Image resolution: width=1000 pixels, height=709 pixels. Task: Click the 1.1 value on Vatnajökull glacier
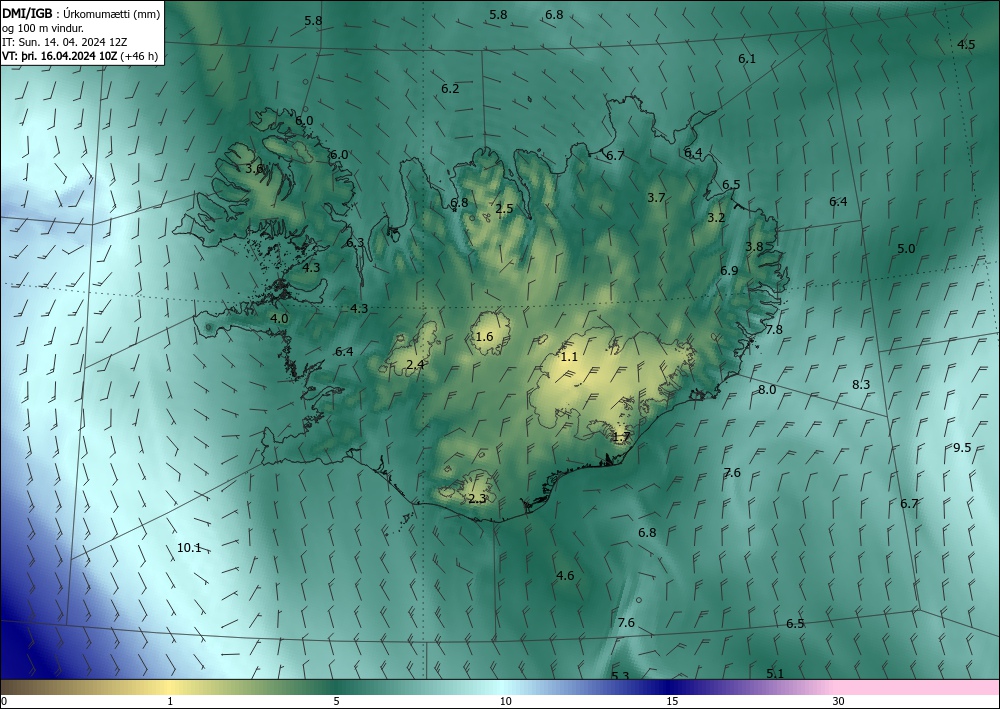[x=569, y=357]
